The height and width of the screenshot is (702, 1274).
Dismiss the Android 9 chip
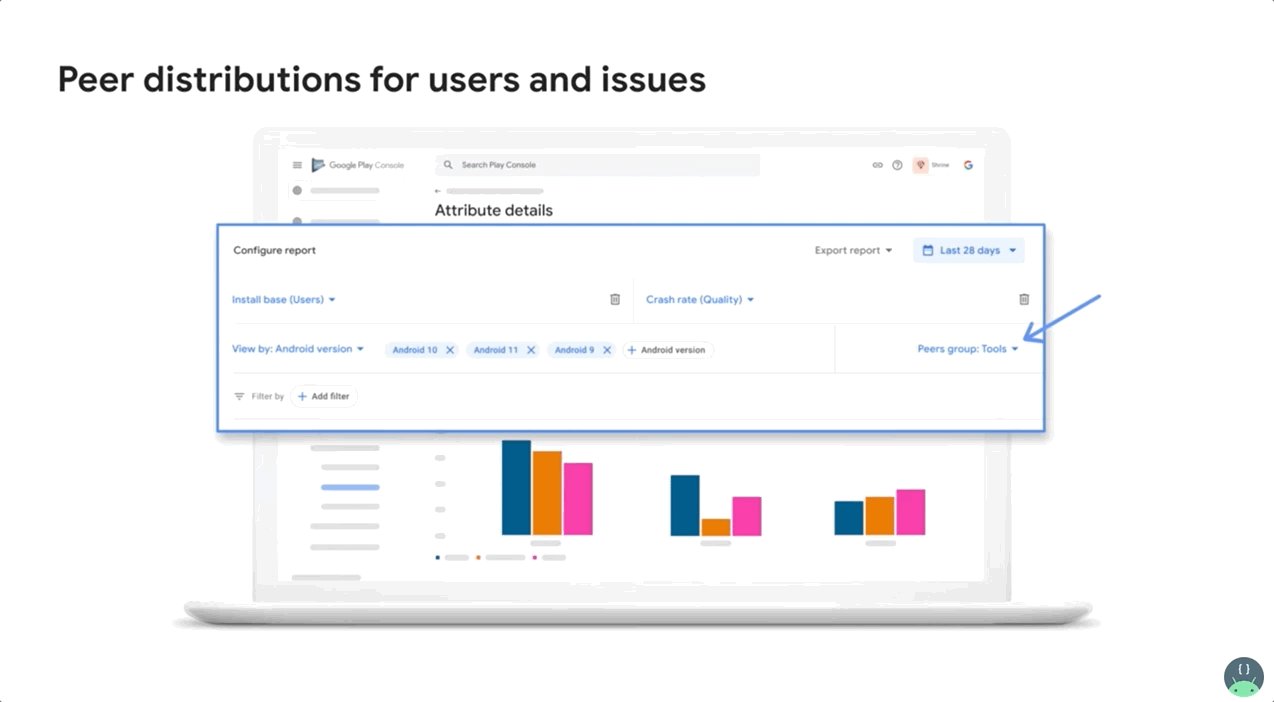pos(606,350)
